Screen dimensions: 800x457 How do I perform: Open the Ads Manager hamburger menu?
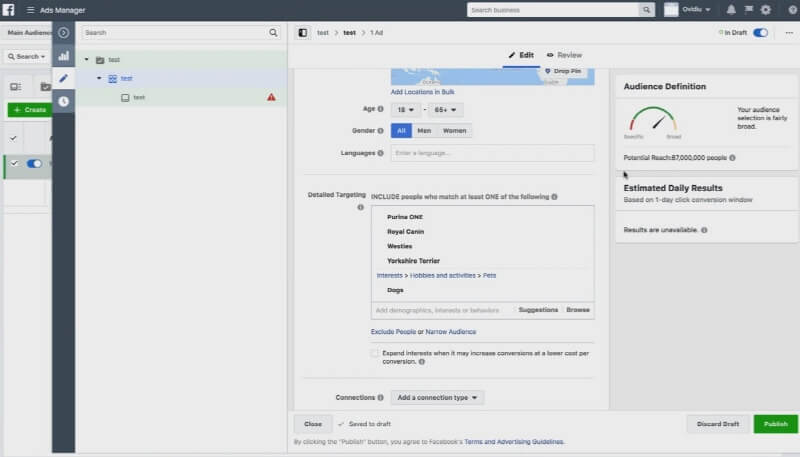[31, 10]
